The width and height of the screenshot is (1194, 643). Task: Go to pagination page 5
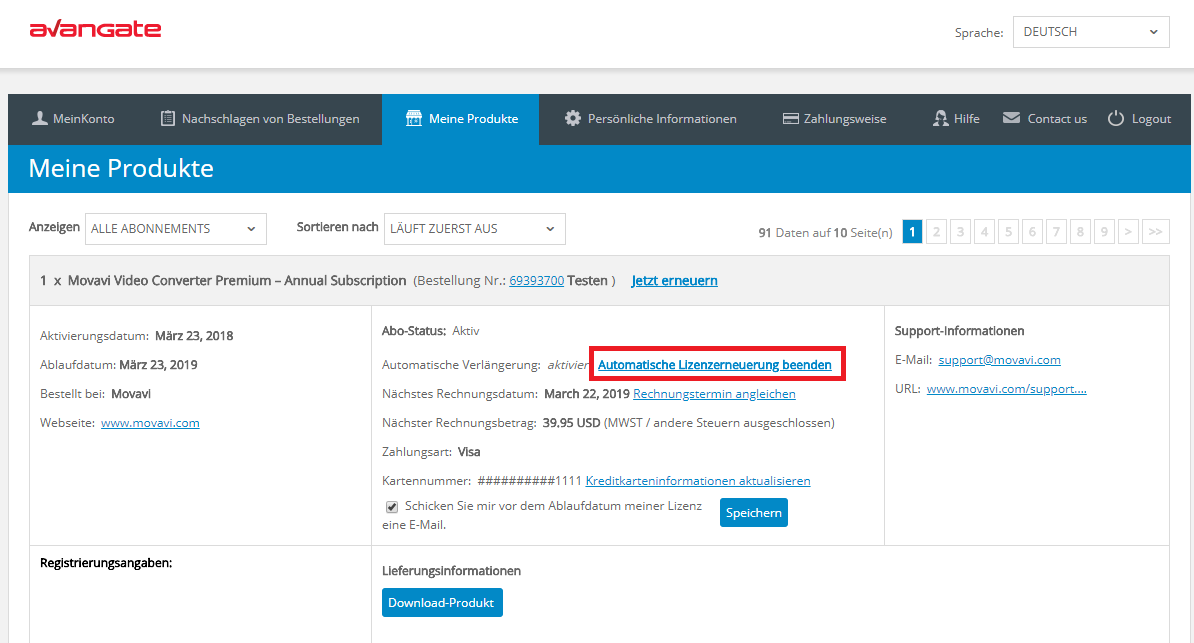coord(1008,232)
